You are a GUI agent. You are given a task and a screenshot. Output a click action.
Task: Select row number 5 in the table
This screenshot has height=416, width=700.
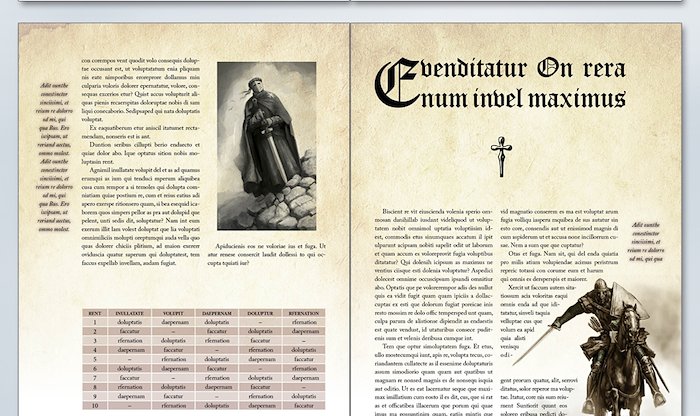(95, 359)
